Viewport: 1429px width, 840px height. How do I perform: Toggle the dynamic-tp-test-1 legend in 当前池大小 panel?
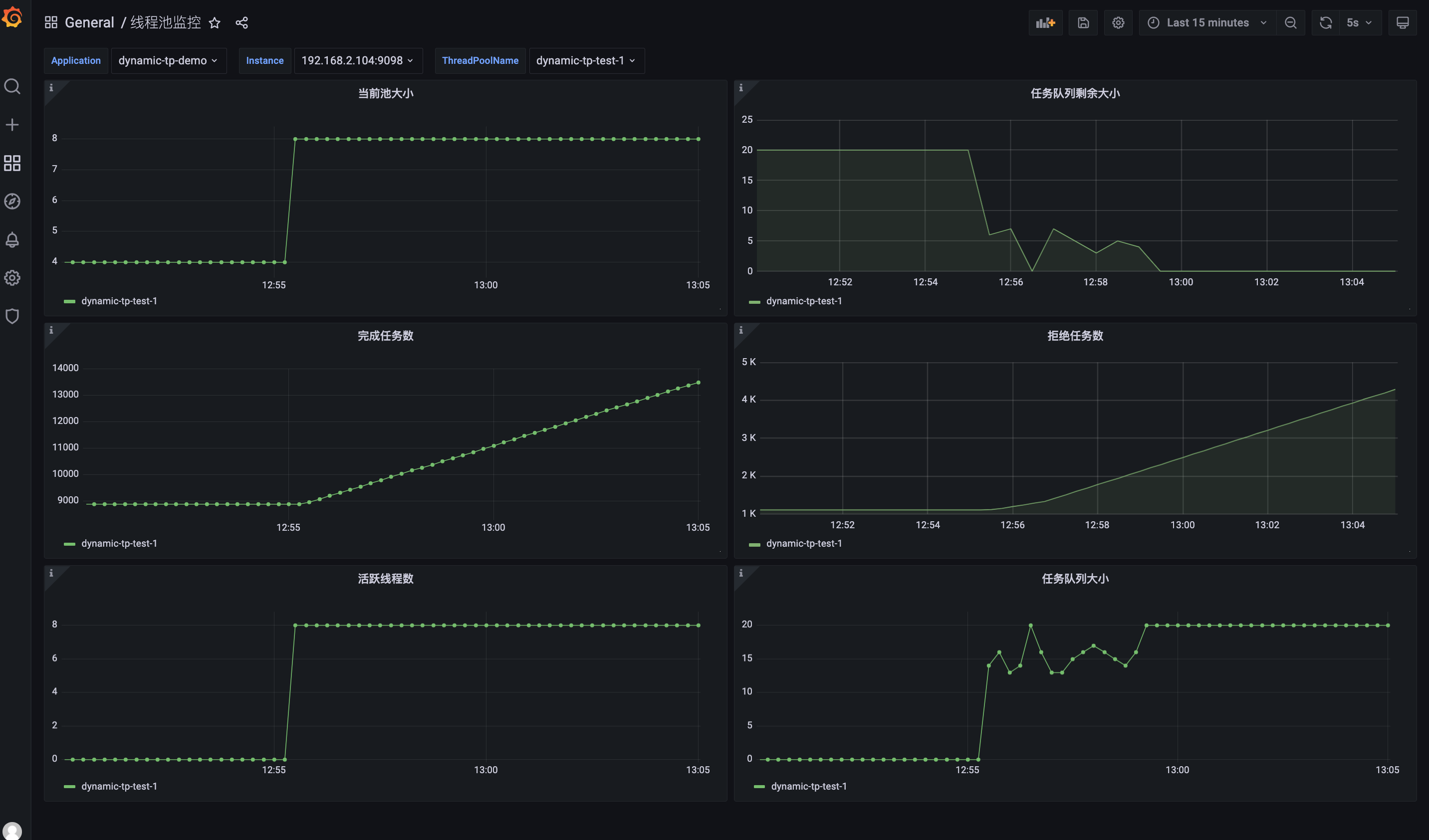pos(119,301)
